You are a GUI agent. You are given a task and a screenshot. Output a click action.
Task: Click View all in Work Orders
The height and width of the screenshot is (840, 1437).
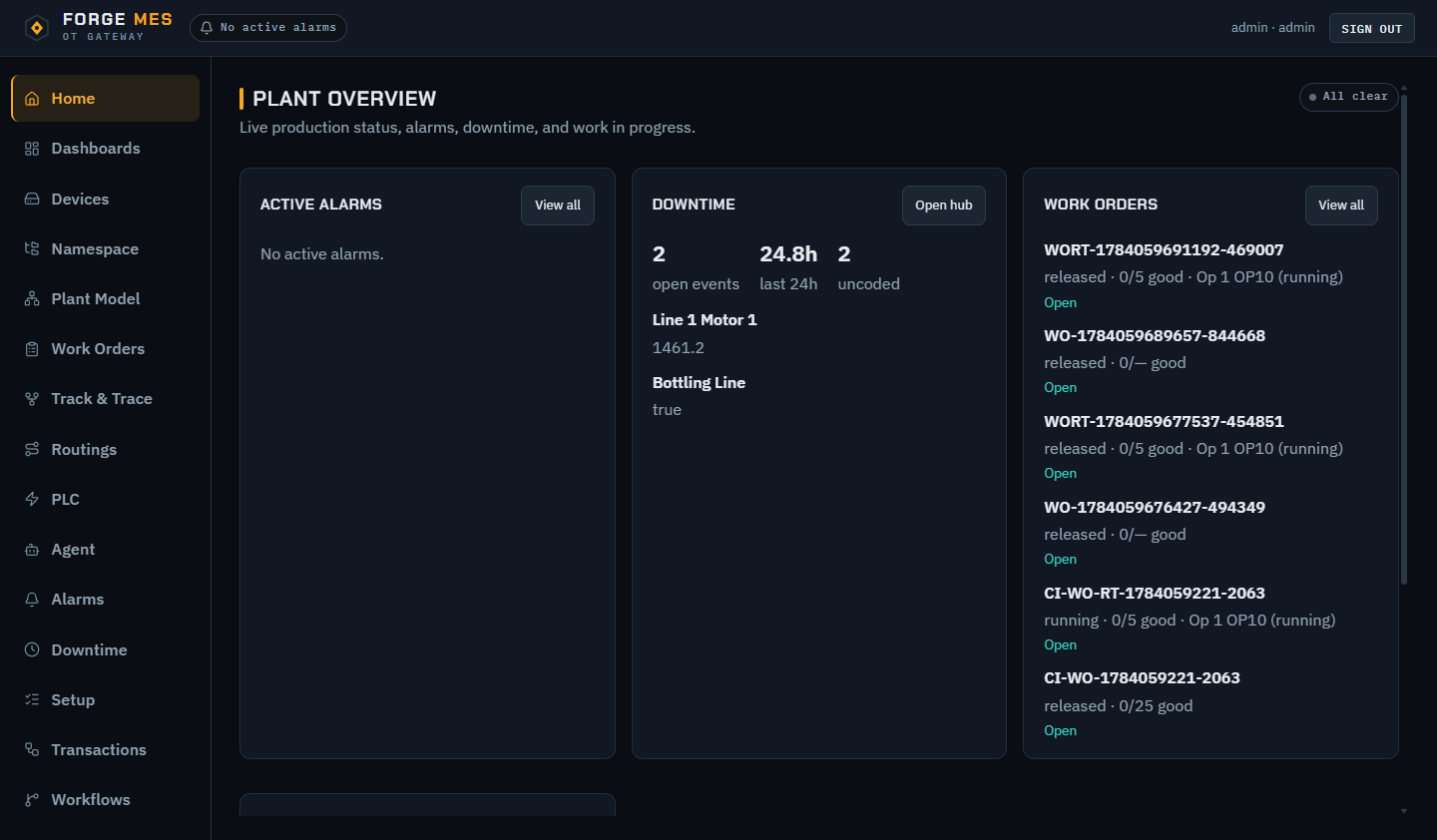coord(1341,206)
